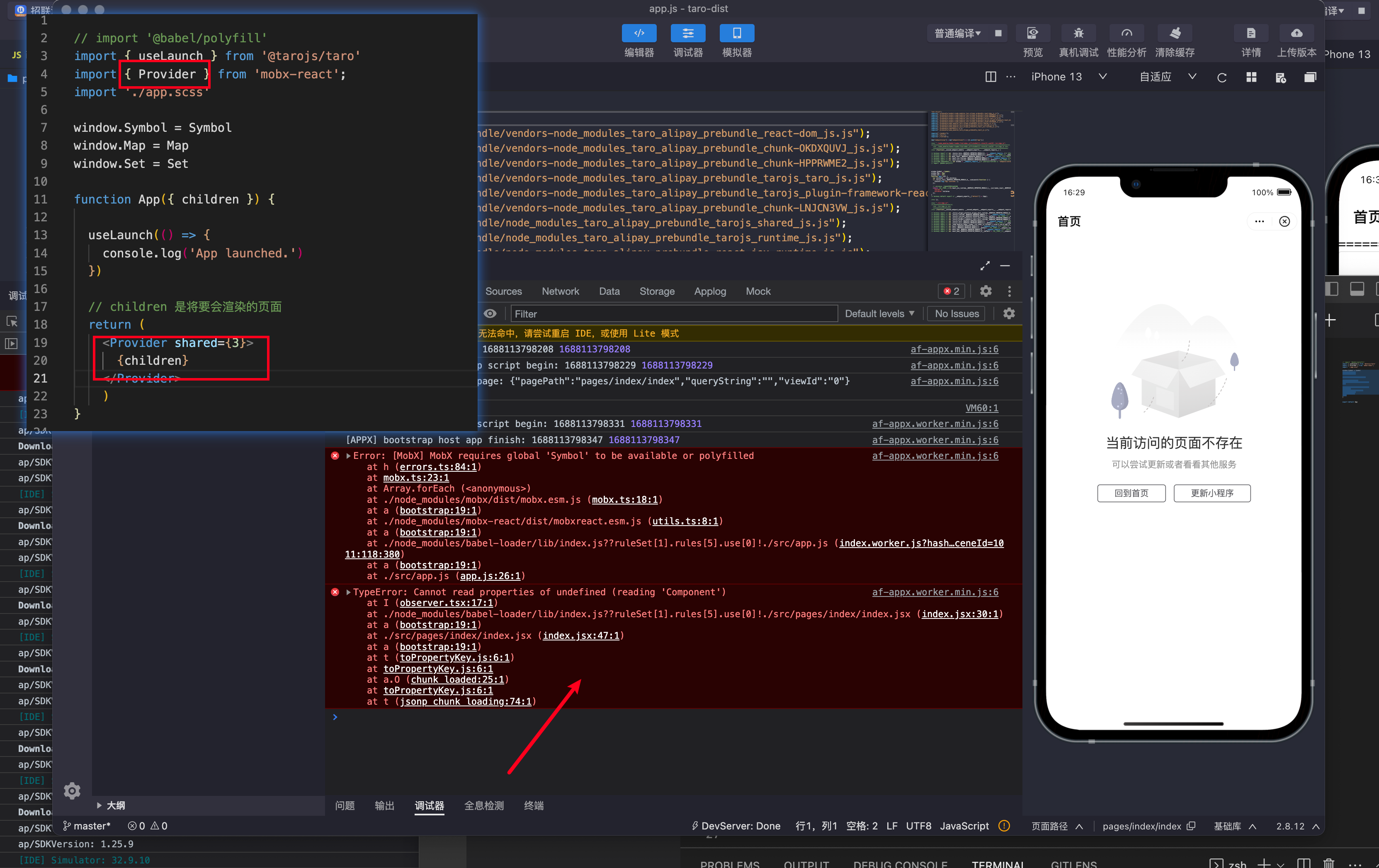Toggle the hide-messages eye icon in console

click(x=490, y=314)
